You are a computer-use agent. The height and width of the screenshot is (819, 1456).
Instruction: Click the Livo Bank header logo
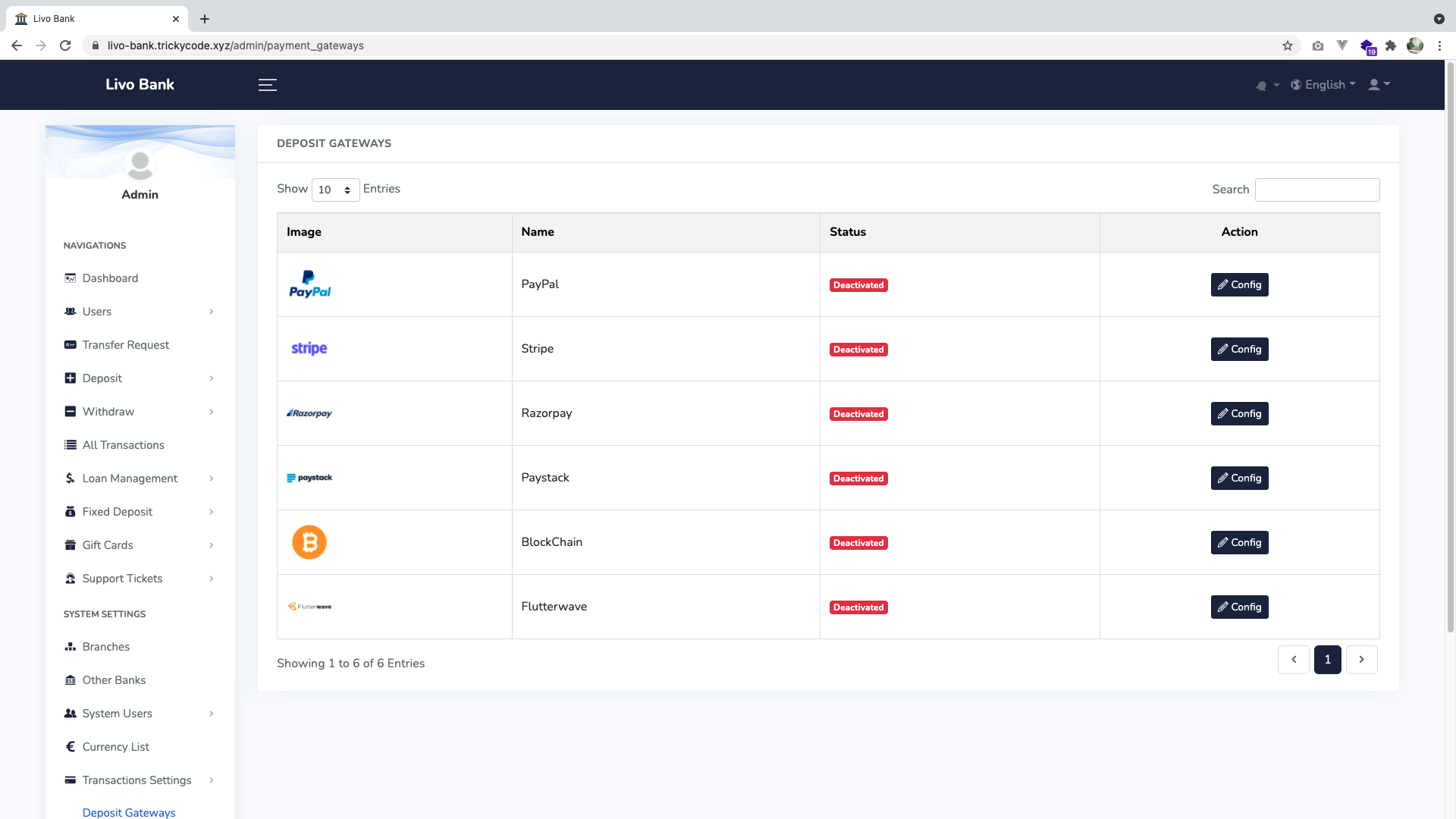pyautogui.click(x=140, y=85)
